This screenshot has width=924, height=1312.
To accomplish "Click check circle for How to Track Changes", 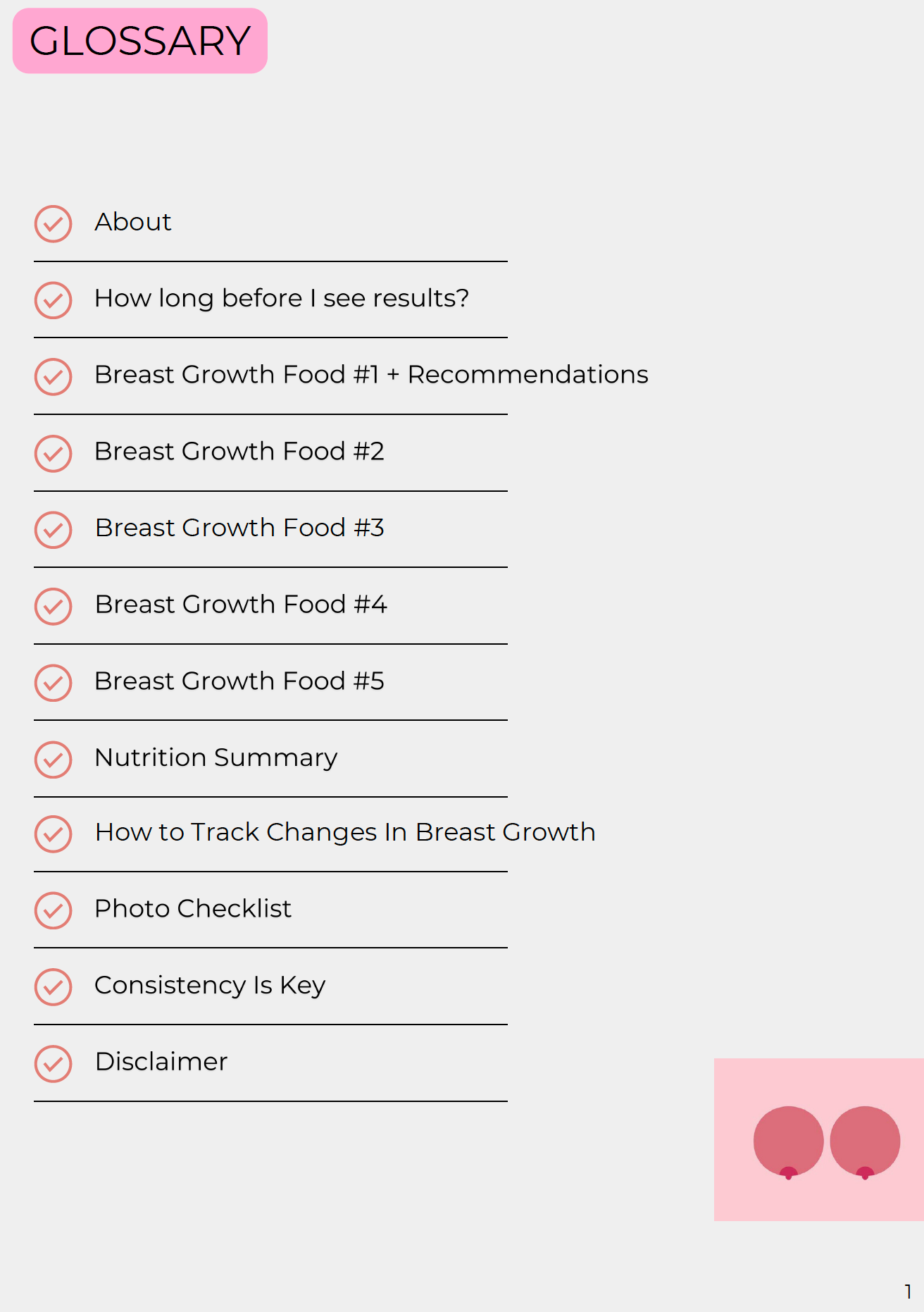I will click(x=54, y=834).
